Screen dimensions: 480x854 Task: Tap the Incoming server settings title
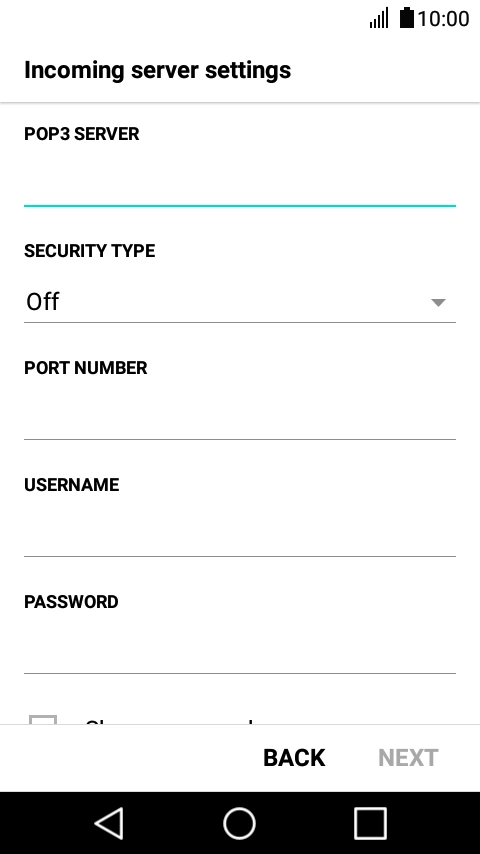pos(157,70)
